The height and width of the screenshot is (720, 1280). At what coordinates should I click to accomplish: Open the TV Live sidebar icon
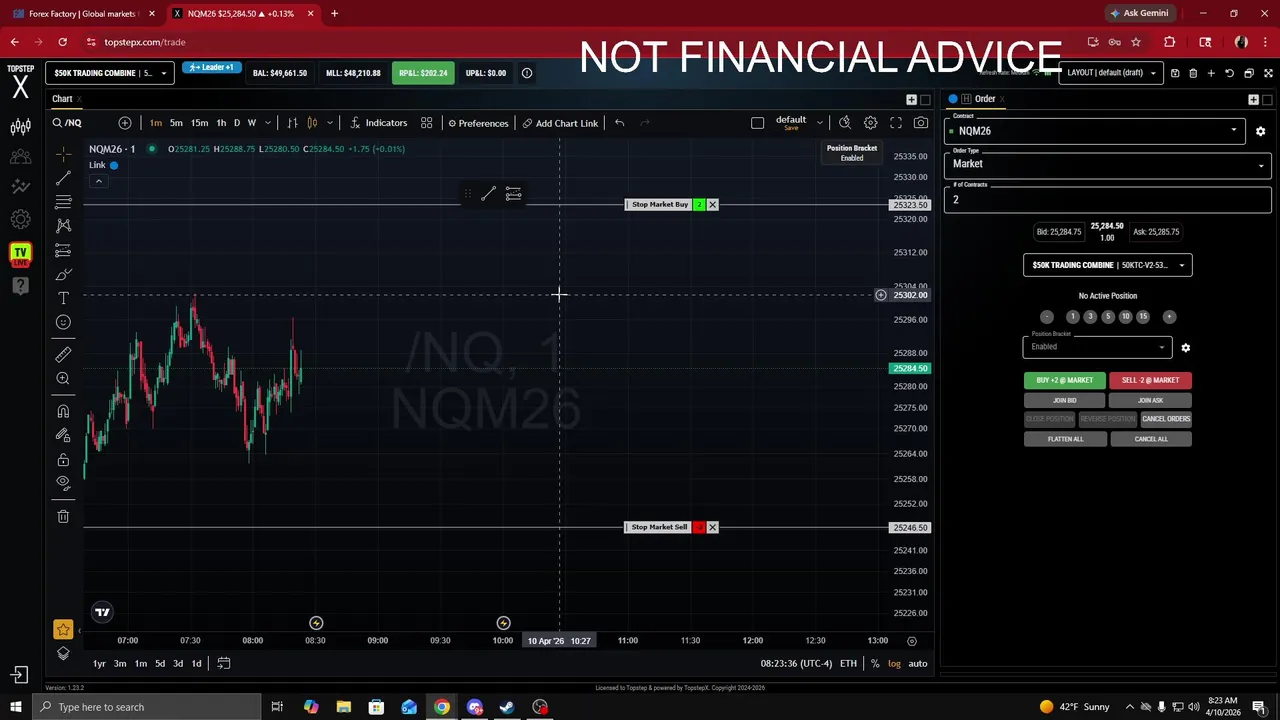point(20,254)
